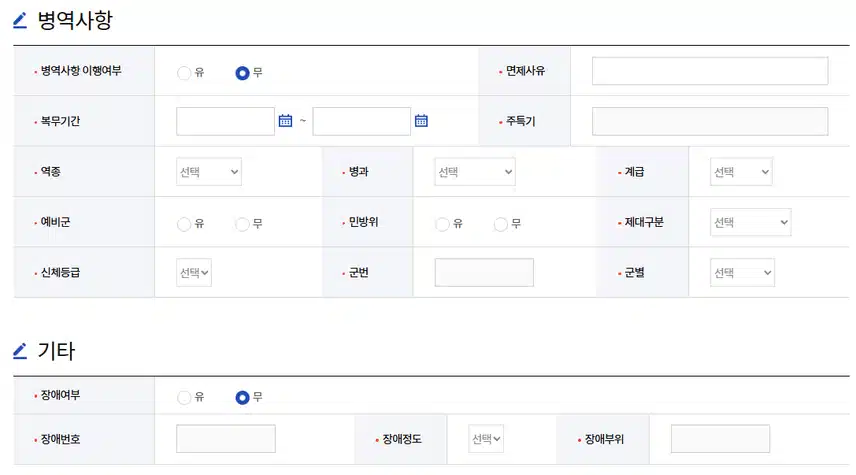The width and height of the screenshot is (856, 475).
Task: Click the 기타 section heading
Action: [56, 351]
